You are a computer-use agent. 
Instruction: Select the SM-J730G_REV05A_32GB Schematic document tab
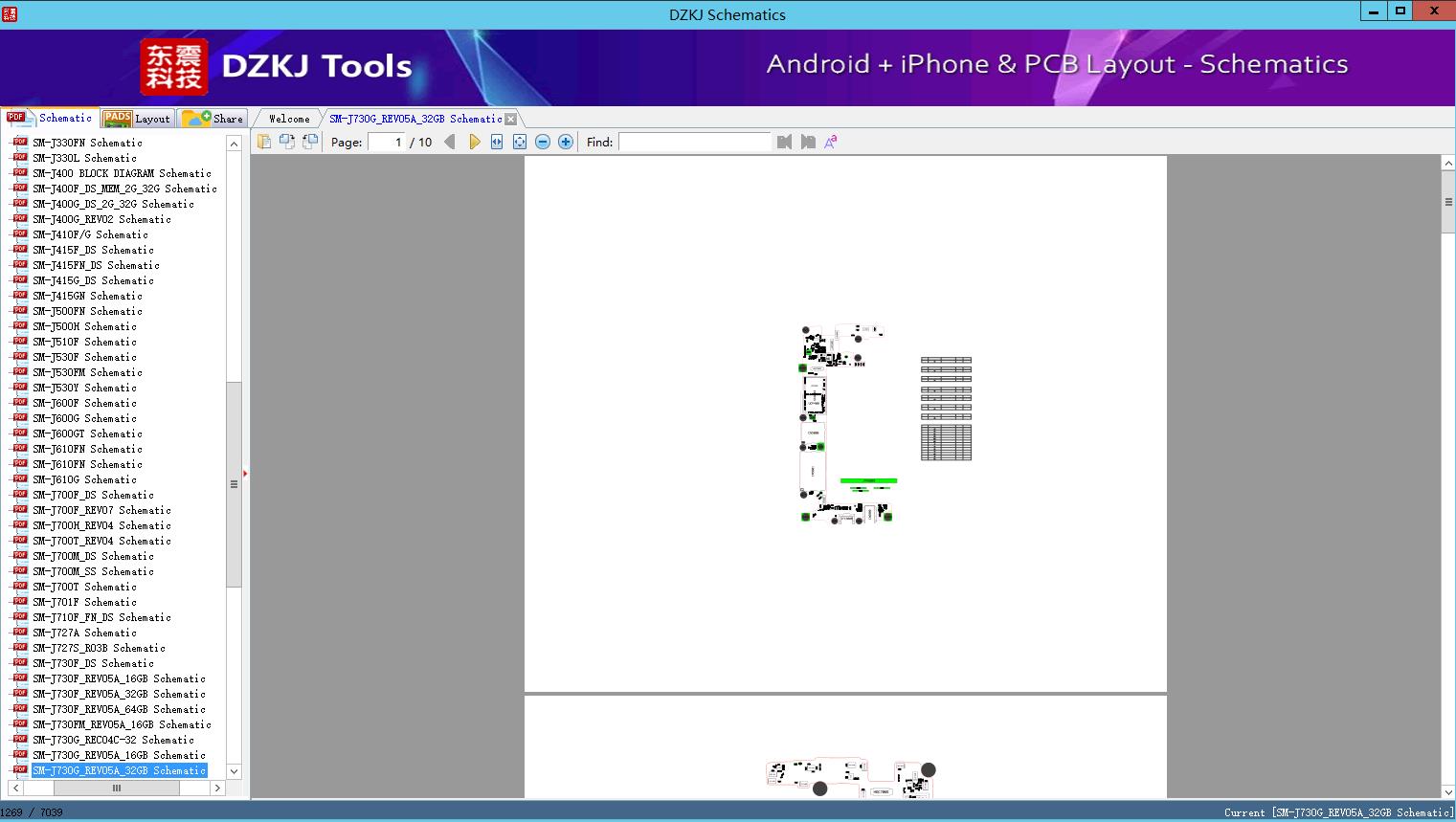pos(415,119)
